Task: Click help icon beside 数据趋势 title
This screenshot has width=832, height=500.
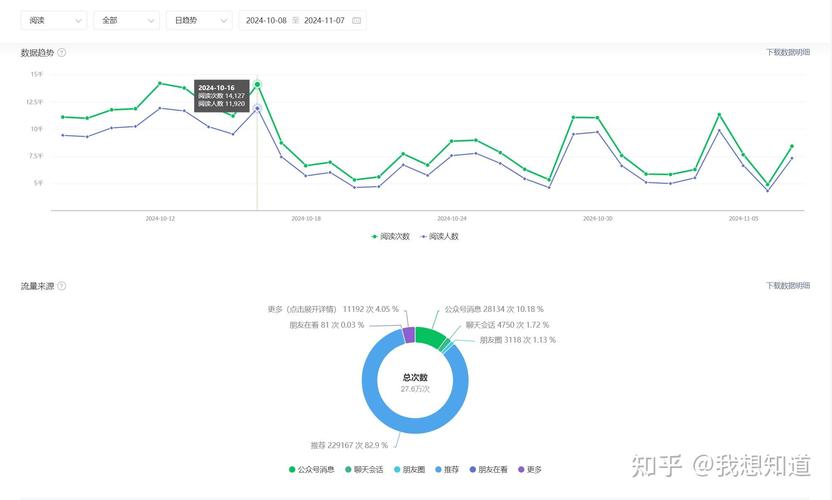Action: [x=62, y=52]
